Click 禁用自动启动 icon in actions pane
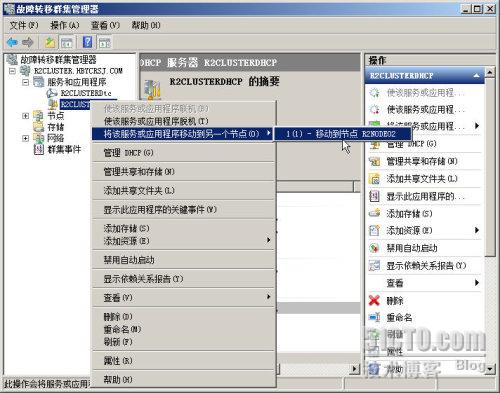 point(375,248)
